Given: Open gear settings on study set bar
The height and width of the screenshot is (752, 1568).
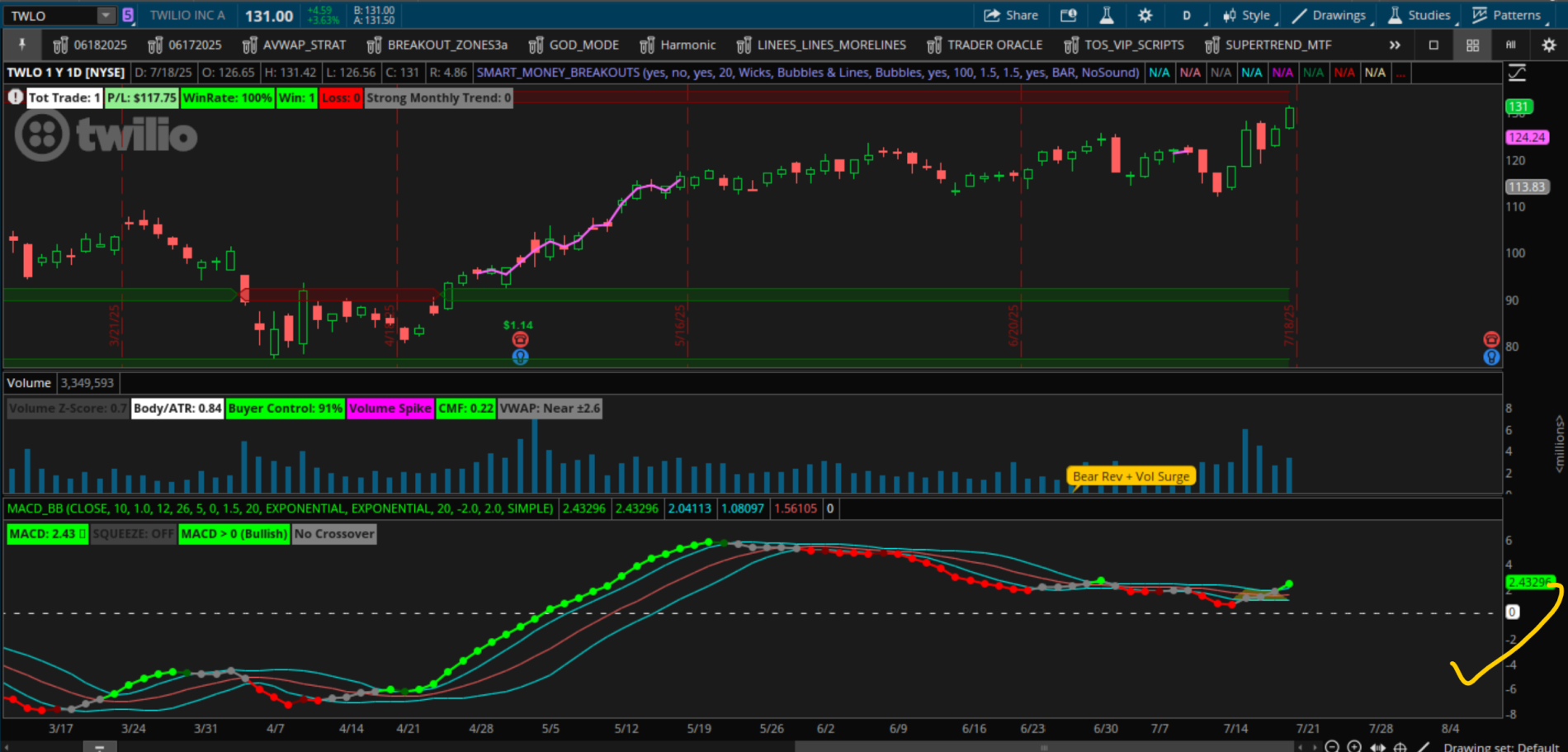Looking at the screenshot, I should [x=1548, y=45].
